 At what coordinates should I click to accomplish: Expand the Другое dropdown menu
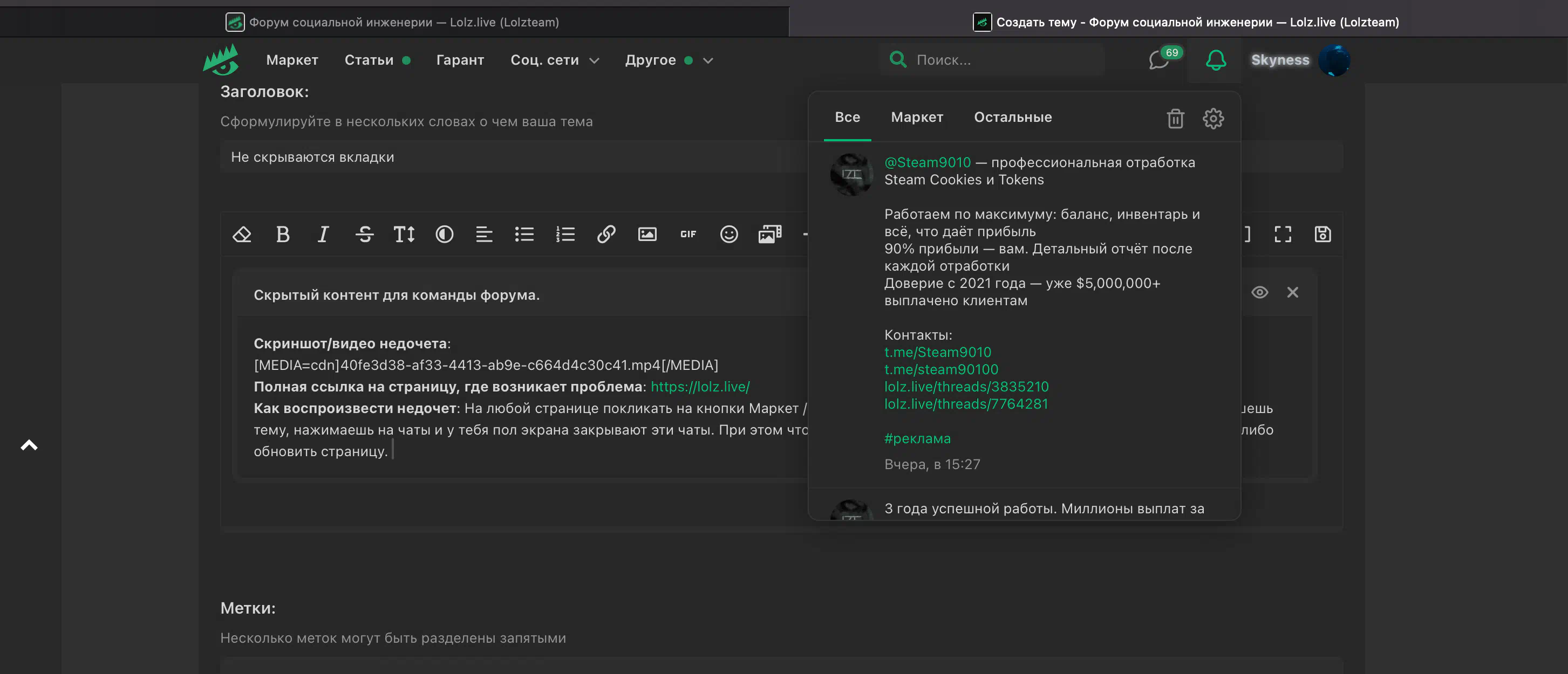pyautogui.click(x=669, y=60)
